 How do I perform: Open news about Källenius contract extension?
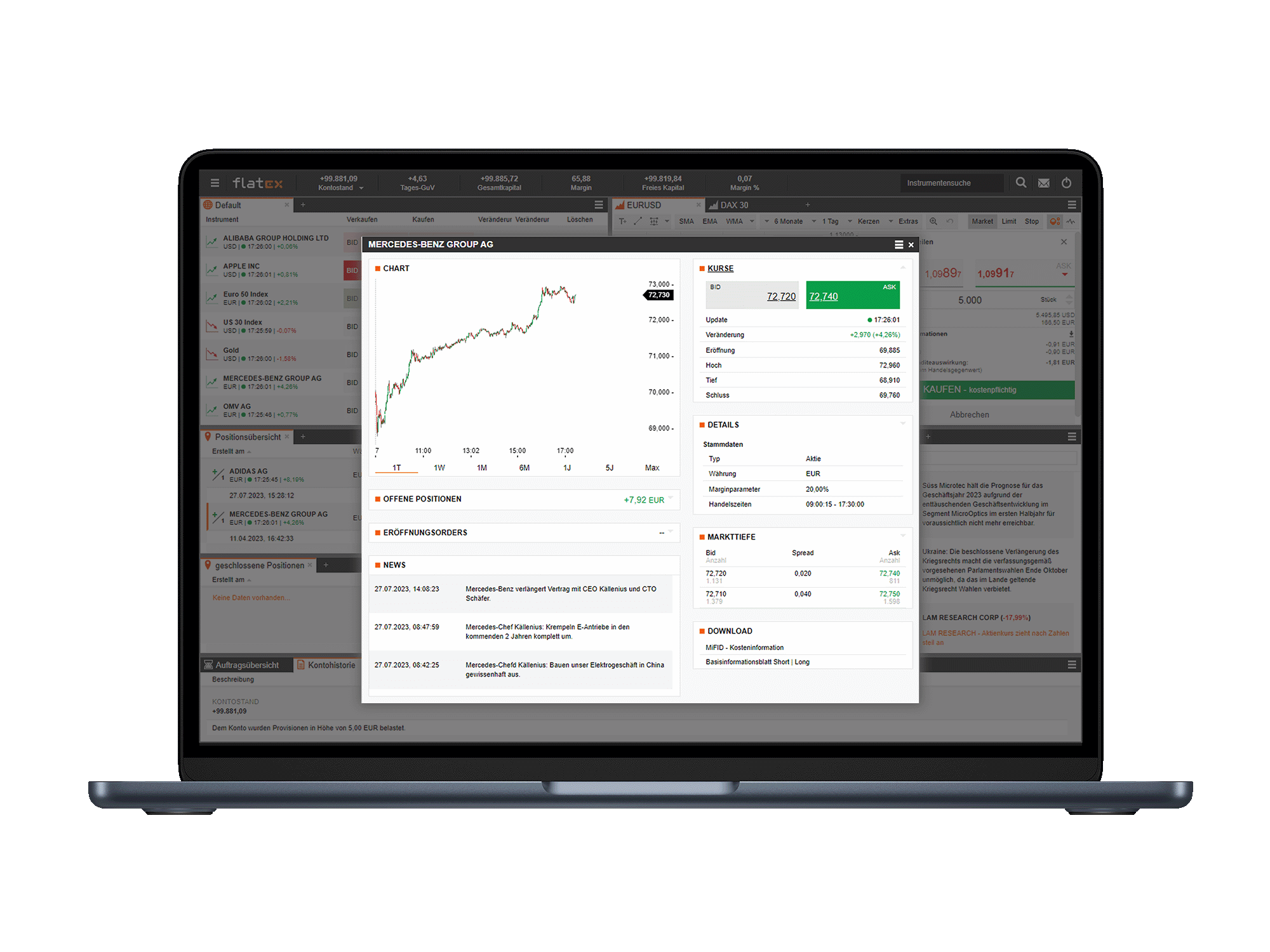(561, 593)
